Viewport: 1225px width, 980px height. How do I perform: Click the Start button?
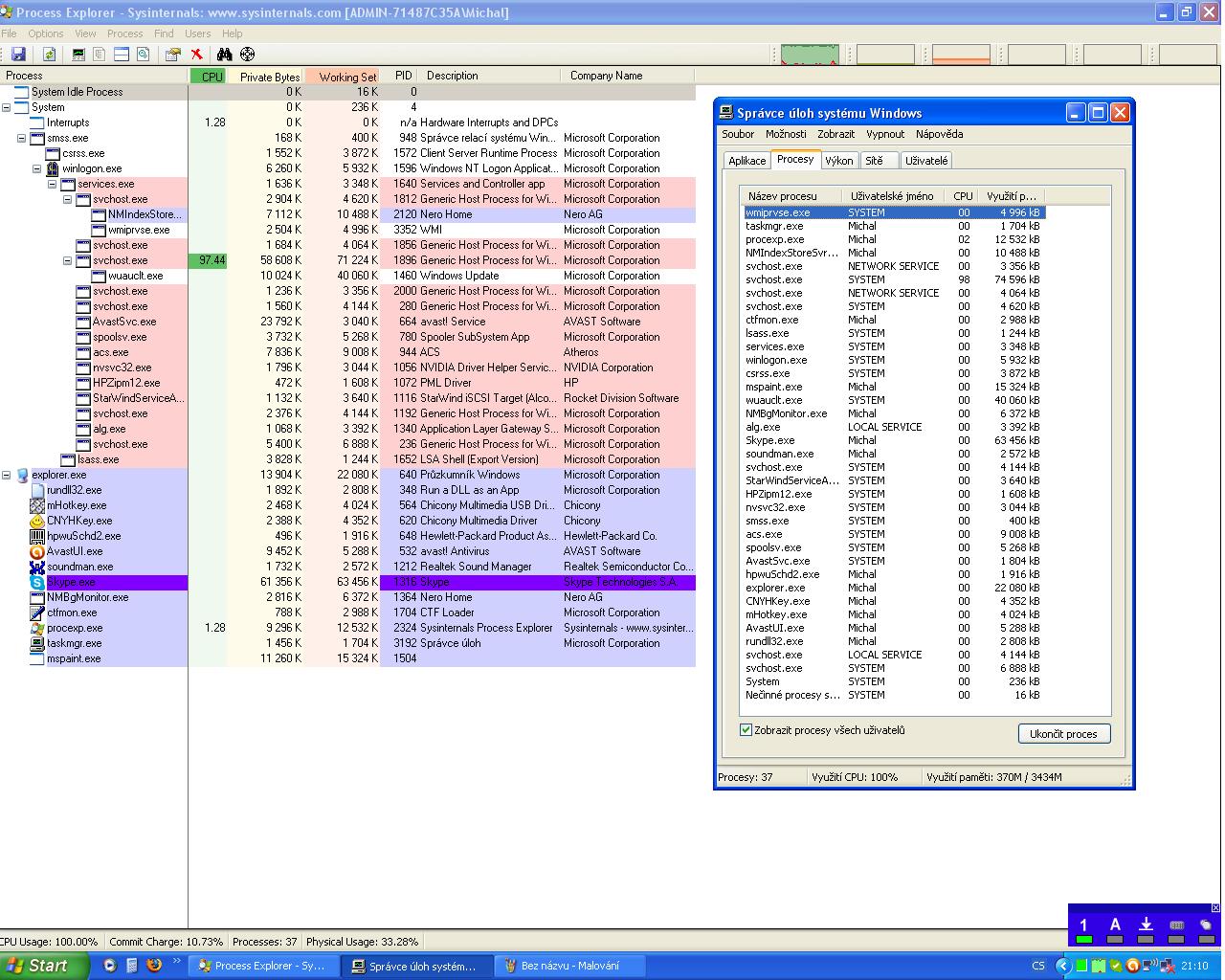pos(44,966)
